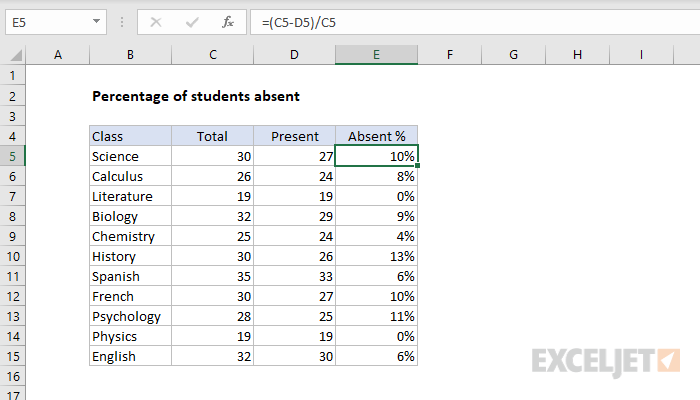Click the Name Box showing E5
The height and width of the screenshot is (400, 700).
pyautogui.click(x=56, y=22)
